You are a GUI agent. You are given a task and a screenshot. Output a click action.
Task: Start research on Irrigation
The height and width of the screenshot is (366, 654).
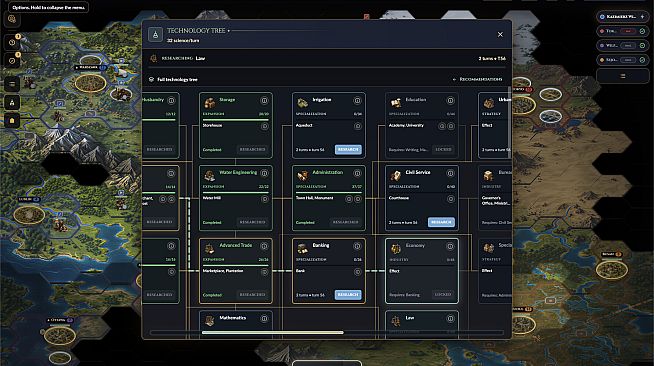coord(348,149)
